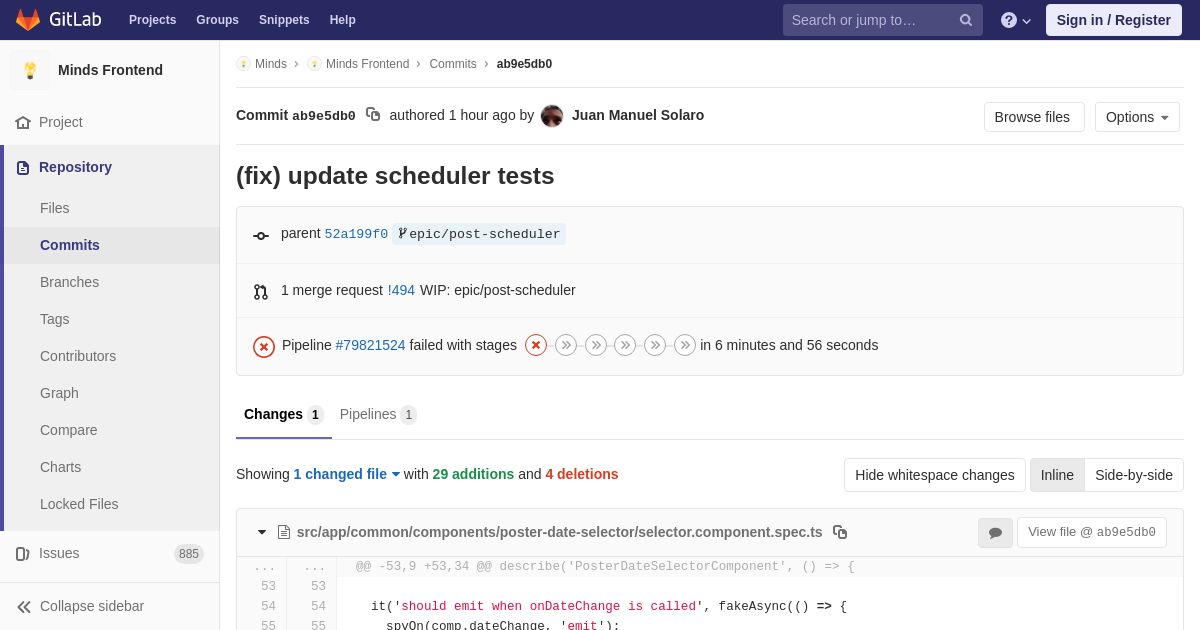Open the Options dropdown

[x=1137, y=117]
